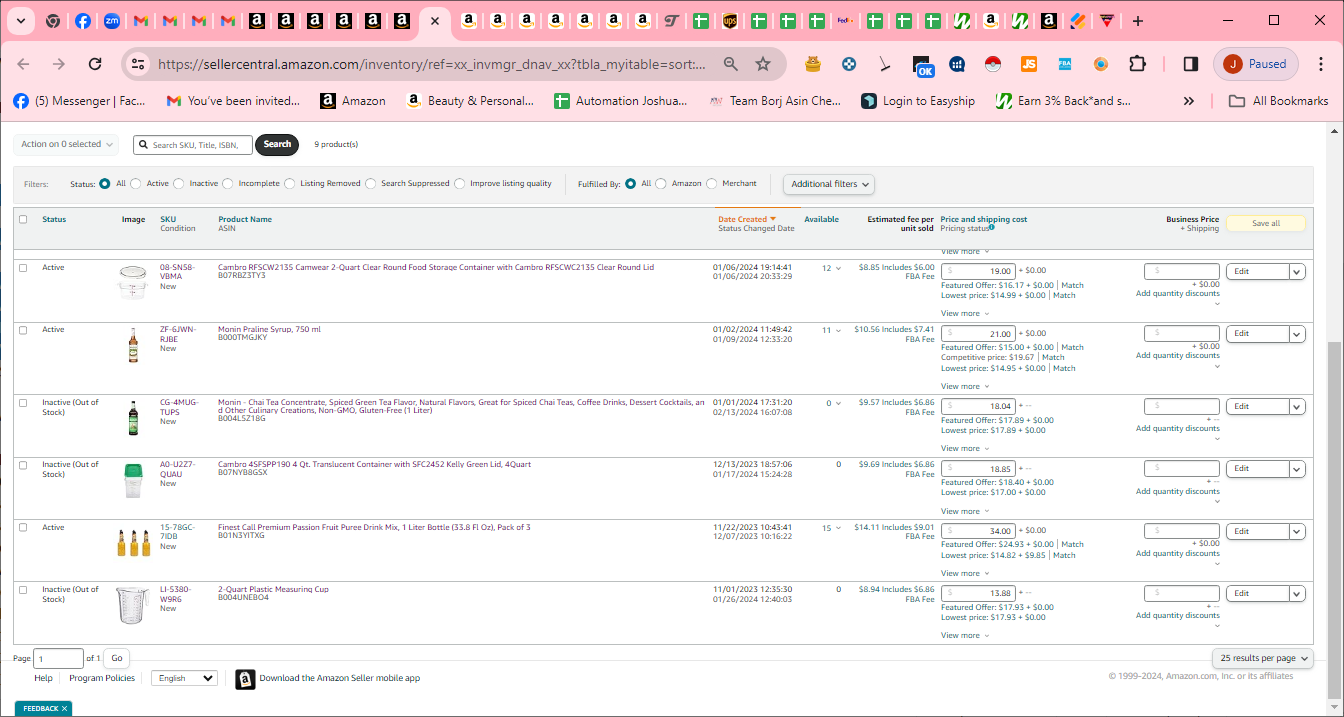Open All Bookmarks folder
The height and width of the screenshot is (717, 1344).
coord(1279,101)
